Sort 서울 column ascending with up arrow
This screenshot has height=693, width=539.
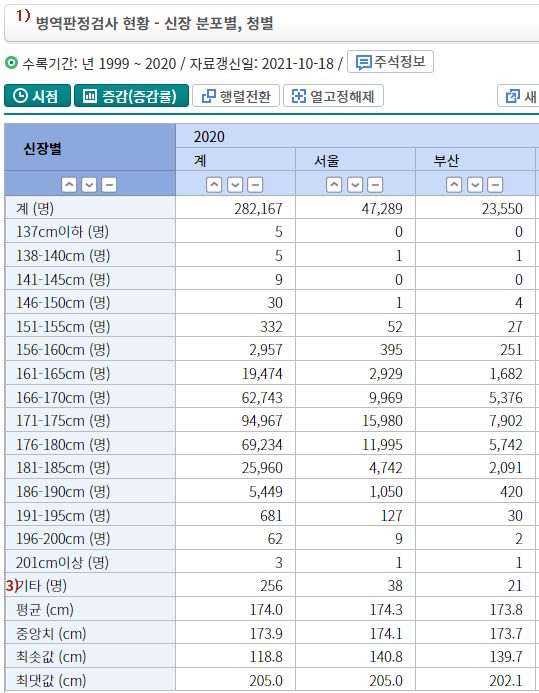(x=334, y=184)
